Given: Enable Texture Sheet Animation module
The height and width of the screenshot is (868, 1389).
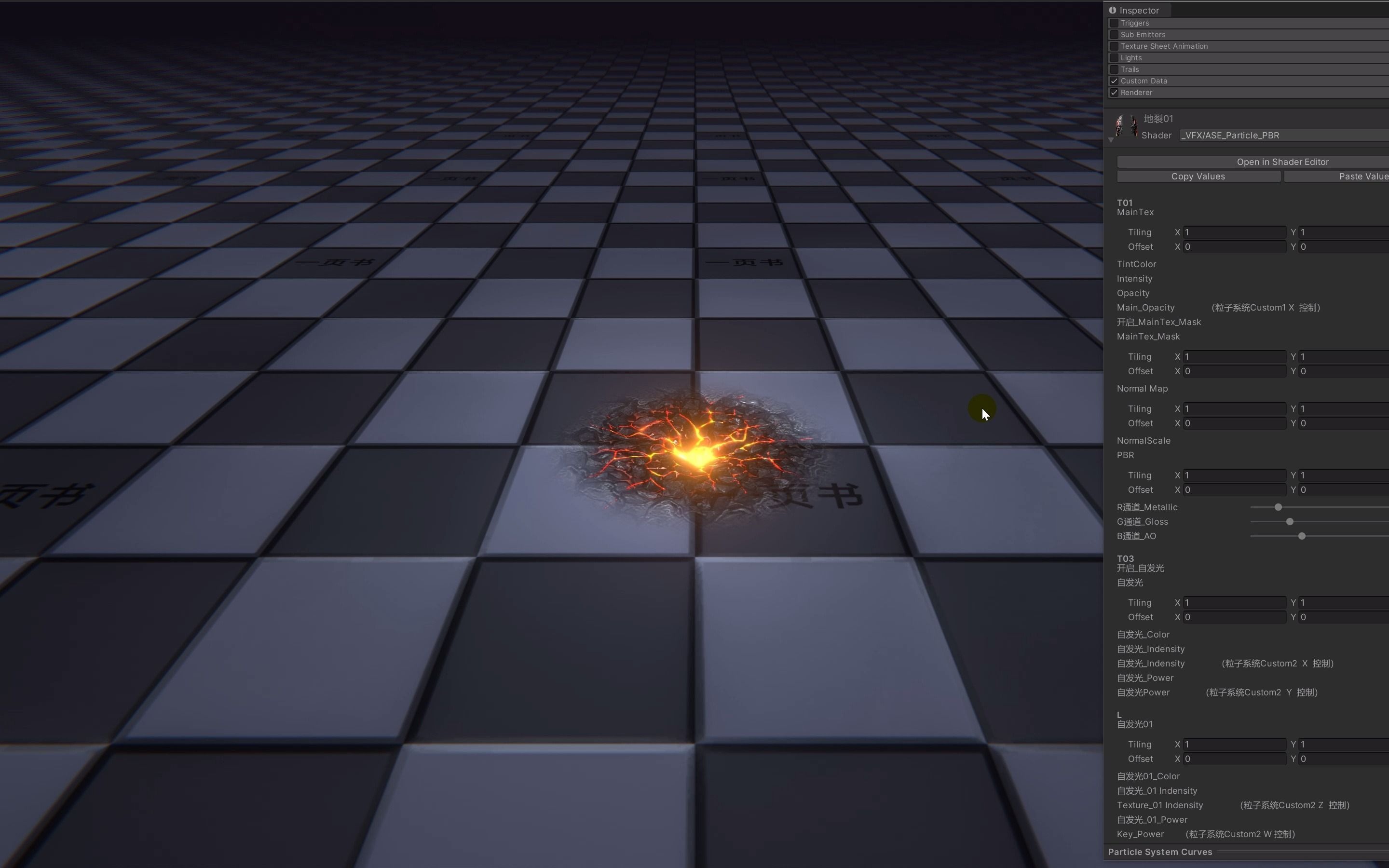Looking at the screenshot, I should [x=1114, y=46].
